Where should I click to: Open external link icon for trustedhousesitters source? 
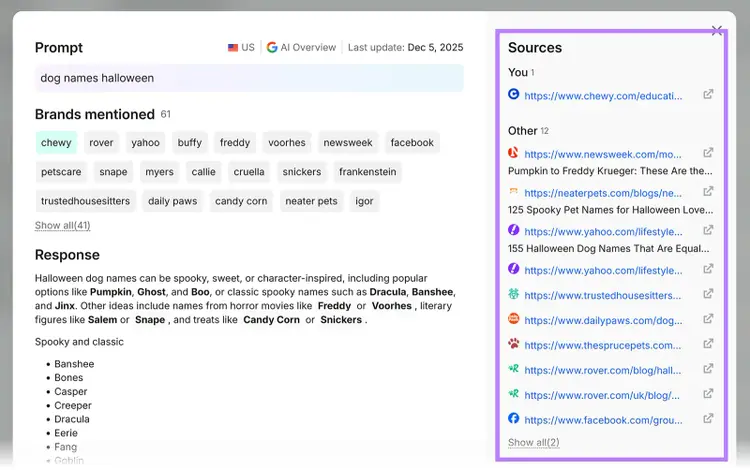click(708, 294)
